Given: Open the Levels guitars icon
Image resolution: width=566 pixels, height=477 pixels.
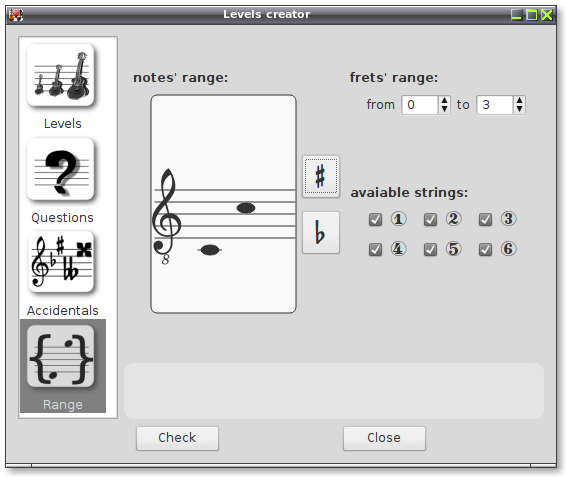Looking at the screenshot, I should pyautogui.click(x=61, y=75).
